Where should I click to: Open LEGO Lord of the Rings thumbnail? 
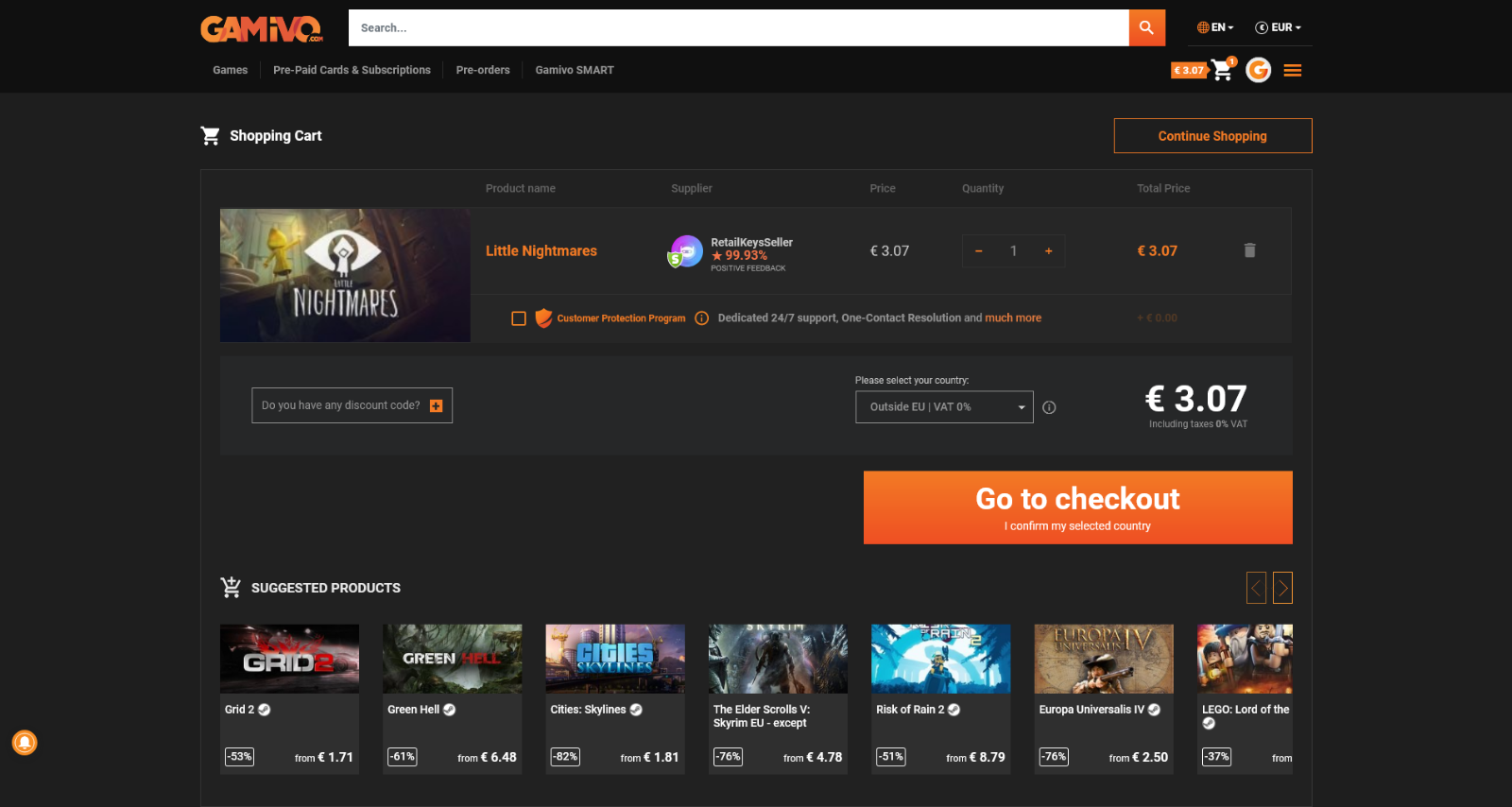(1245, 659)
